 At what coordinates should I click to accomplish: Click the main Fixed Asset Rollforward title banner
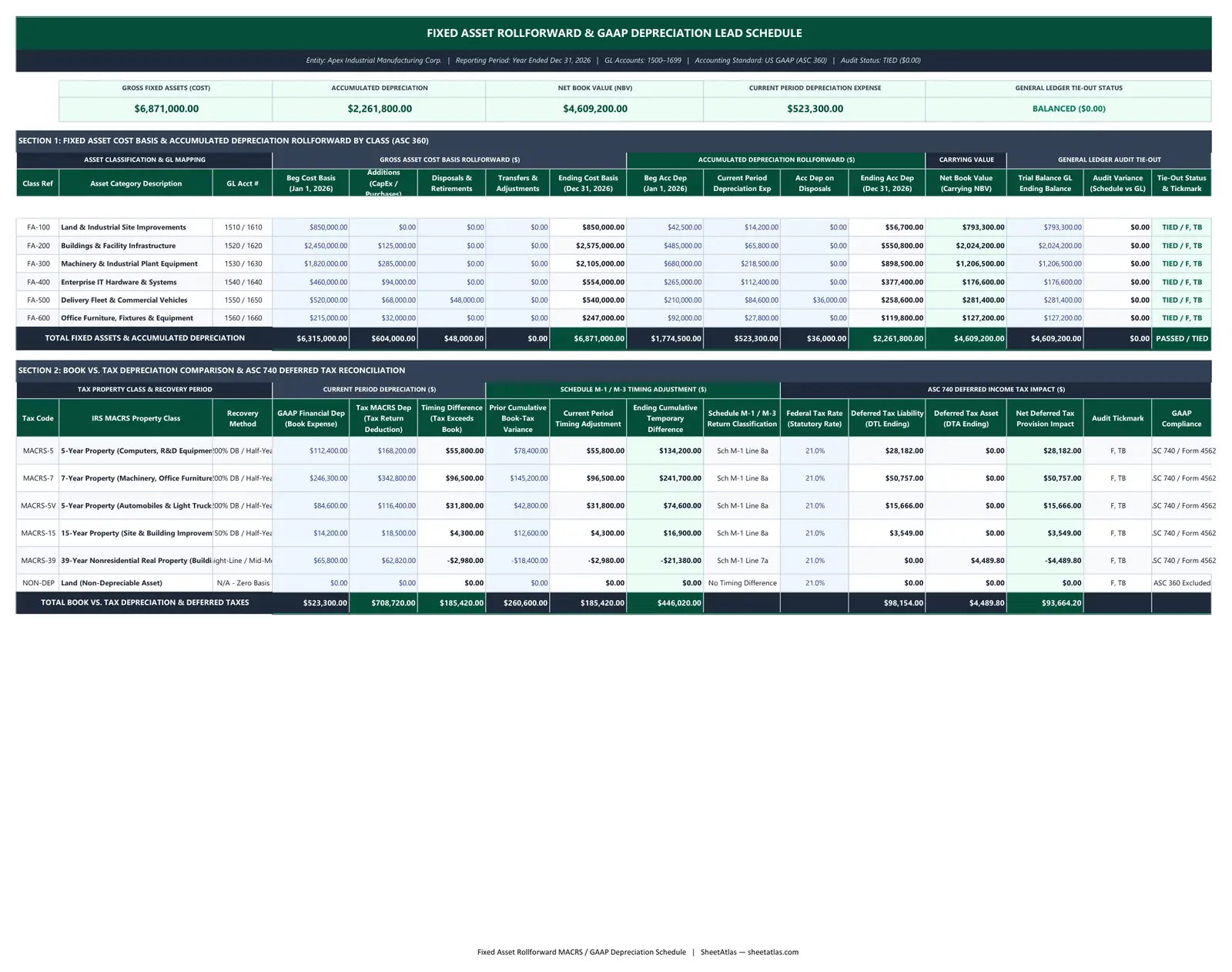pos(614,33)
